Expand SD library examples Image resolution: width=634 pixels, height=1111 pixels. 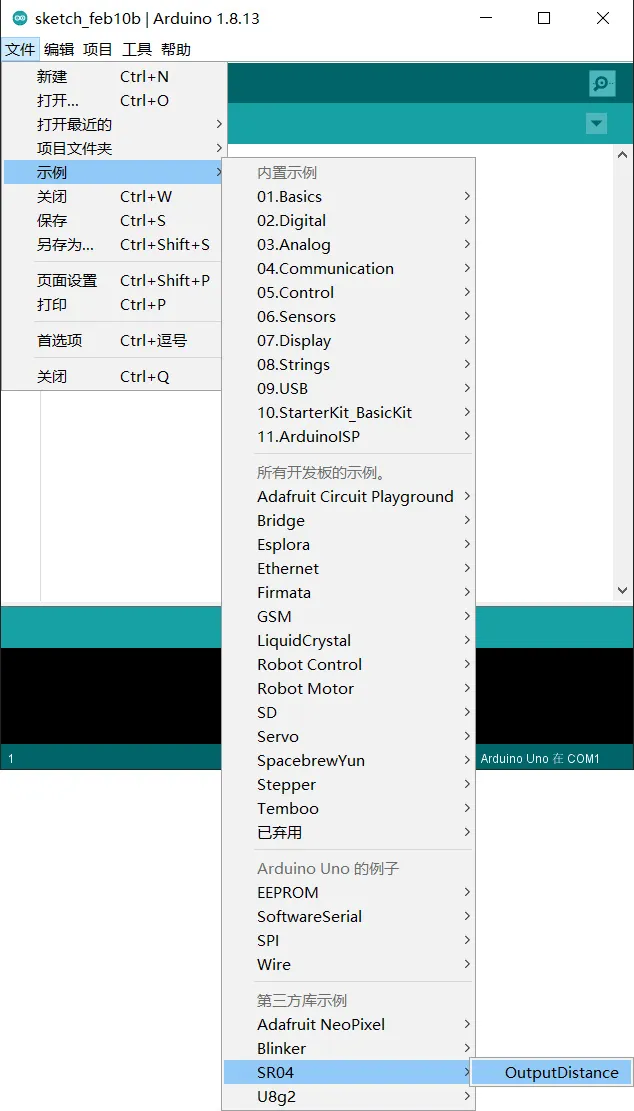(x=349, y=713)
